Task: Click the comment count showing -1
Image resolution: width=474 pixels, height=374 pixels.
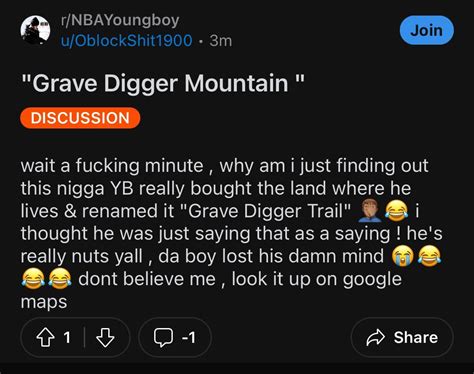Action: click(x=189, y=338)
